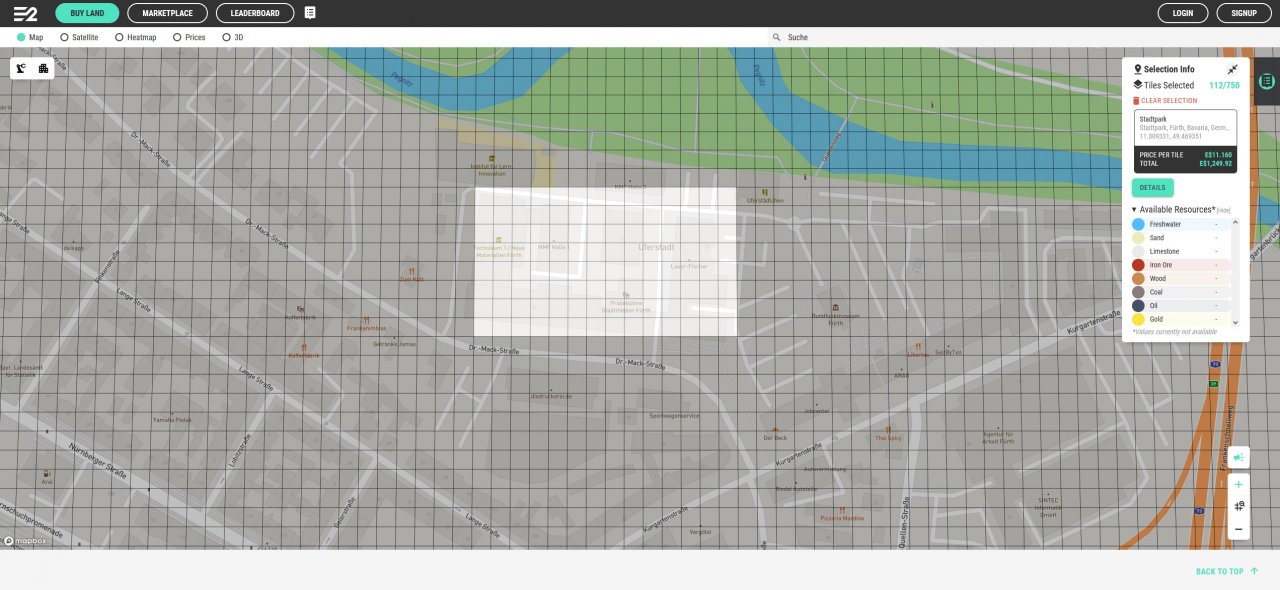This screenshot has width=1280, height=590.
Task: Open the Marketplace tab
Action: (x=167, y=13)
